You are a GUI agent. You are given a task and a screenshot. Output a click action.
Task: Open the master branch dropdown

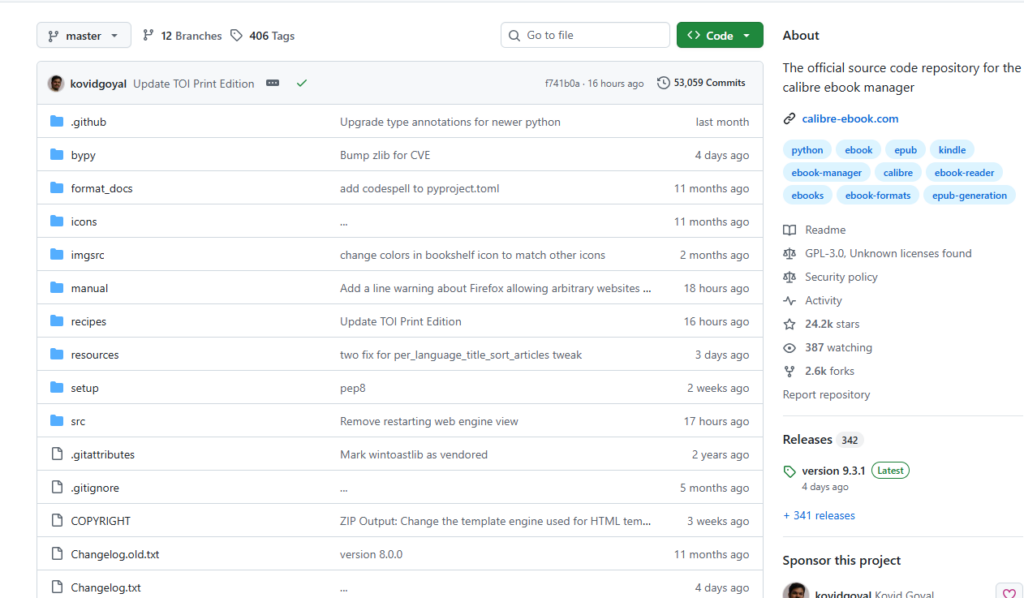[x=83, y=35]
